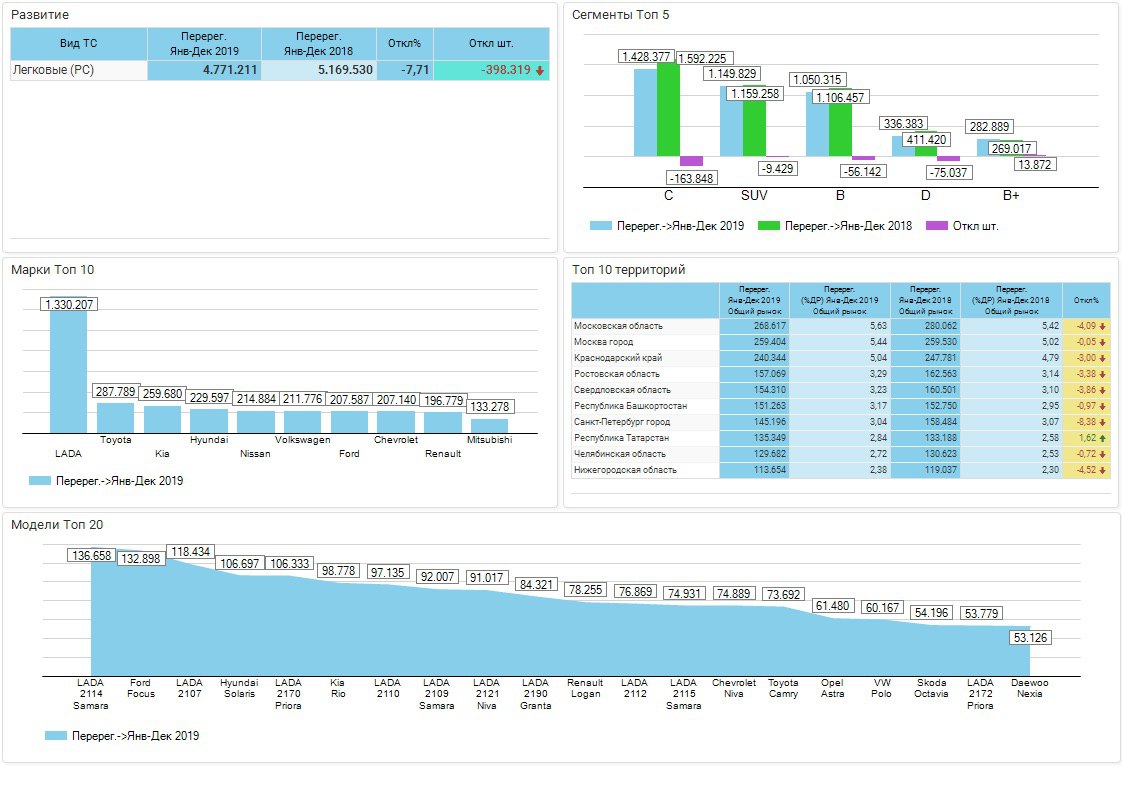This screenshot has height=793, width=1122.
Task: Select the Нижегородская область row
Action: pos(841,470)
